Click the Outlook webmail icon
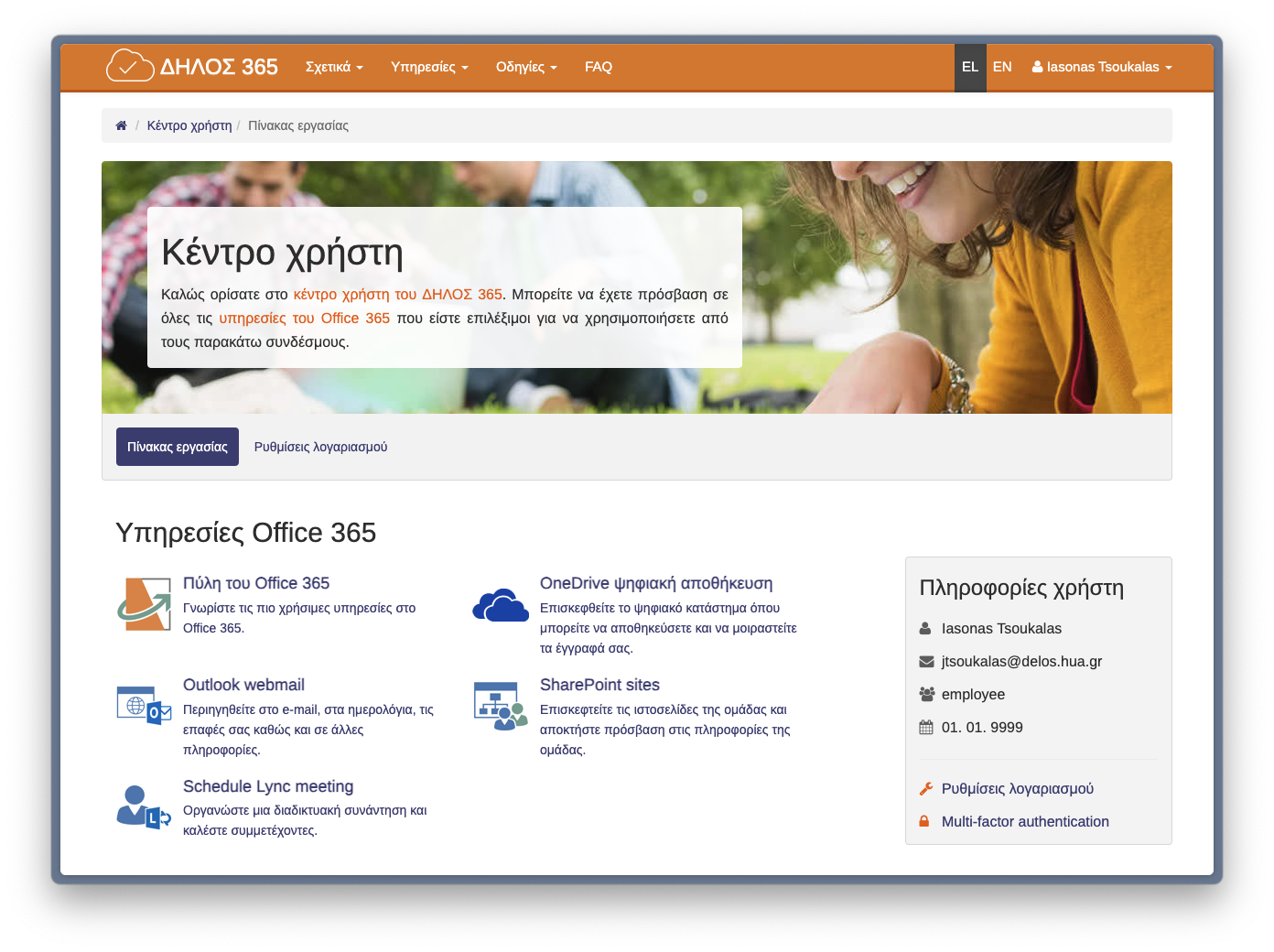This screenshot has width=1274, height=952. (145, 706)
